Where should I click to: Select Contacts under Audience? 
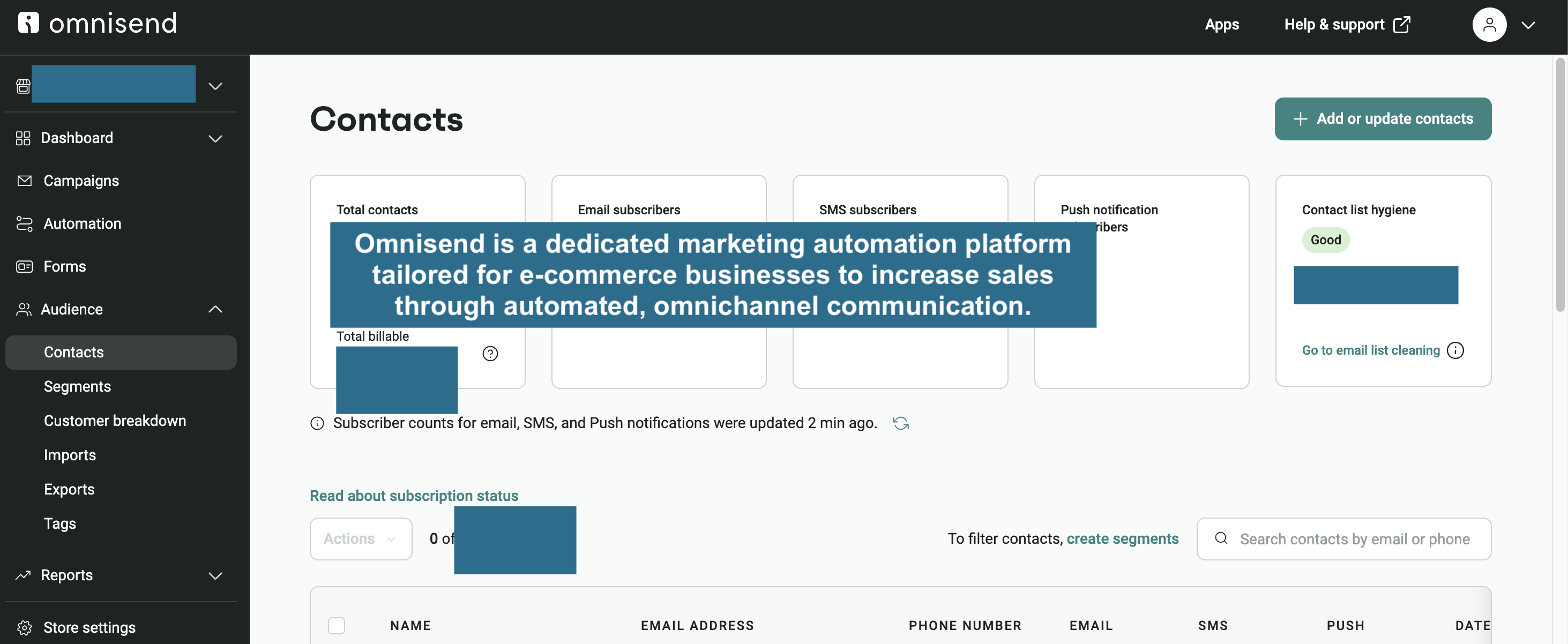pos(121,353)
